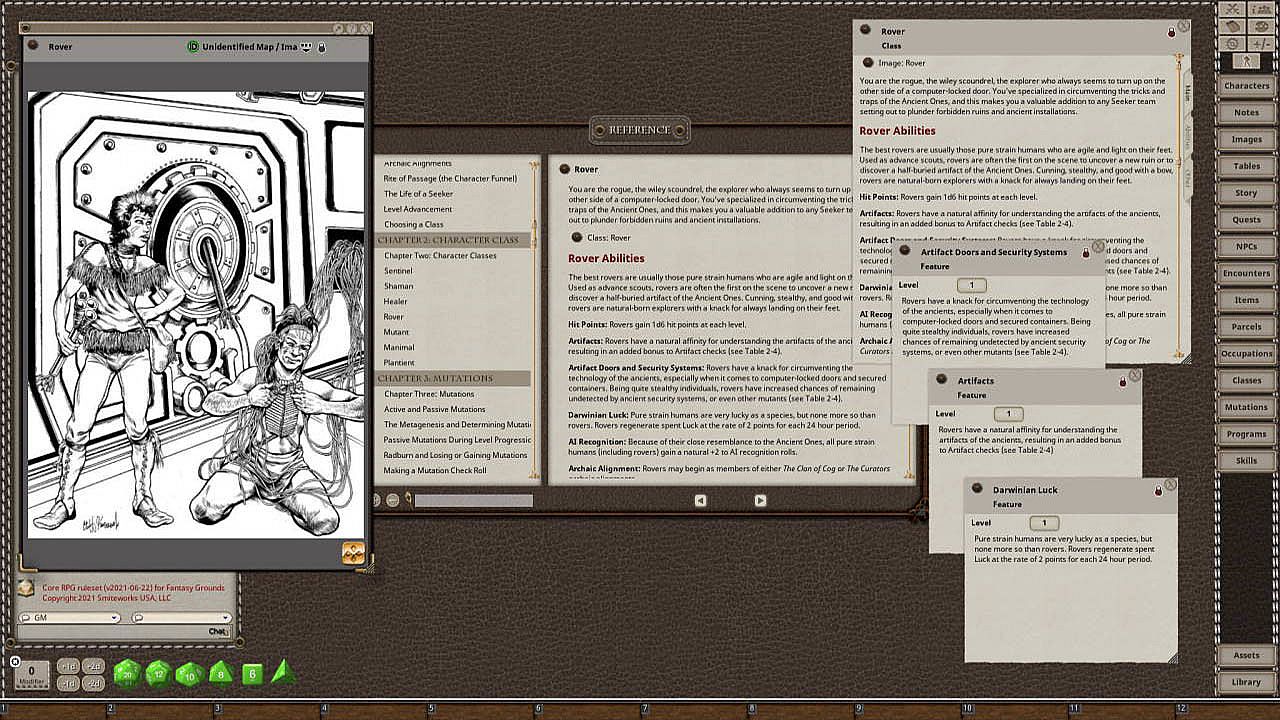Screen dimensions: 1280x720
Task: Click the +/- modifiers icon in the top-right toolbar
Action: click(1260, 43)
